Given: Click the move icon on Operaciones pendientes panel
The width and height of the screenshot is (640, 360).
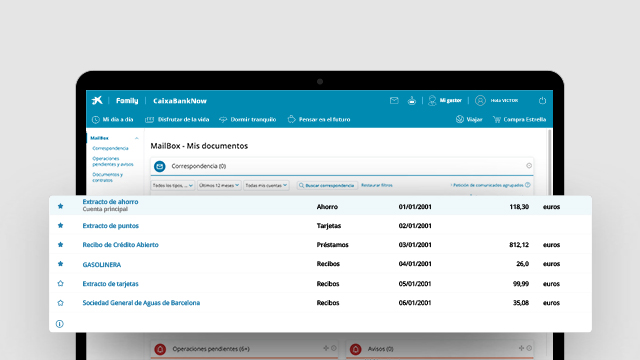Looking at the screenshot, I should 326,348.
